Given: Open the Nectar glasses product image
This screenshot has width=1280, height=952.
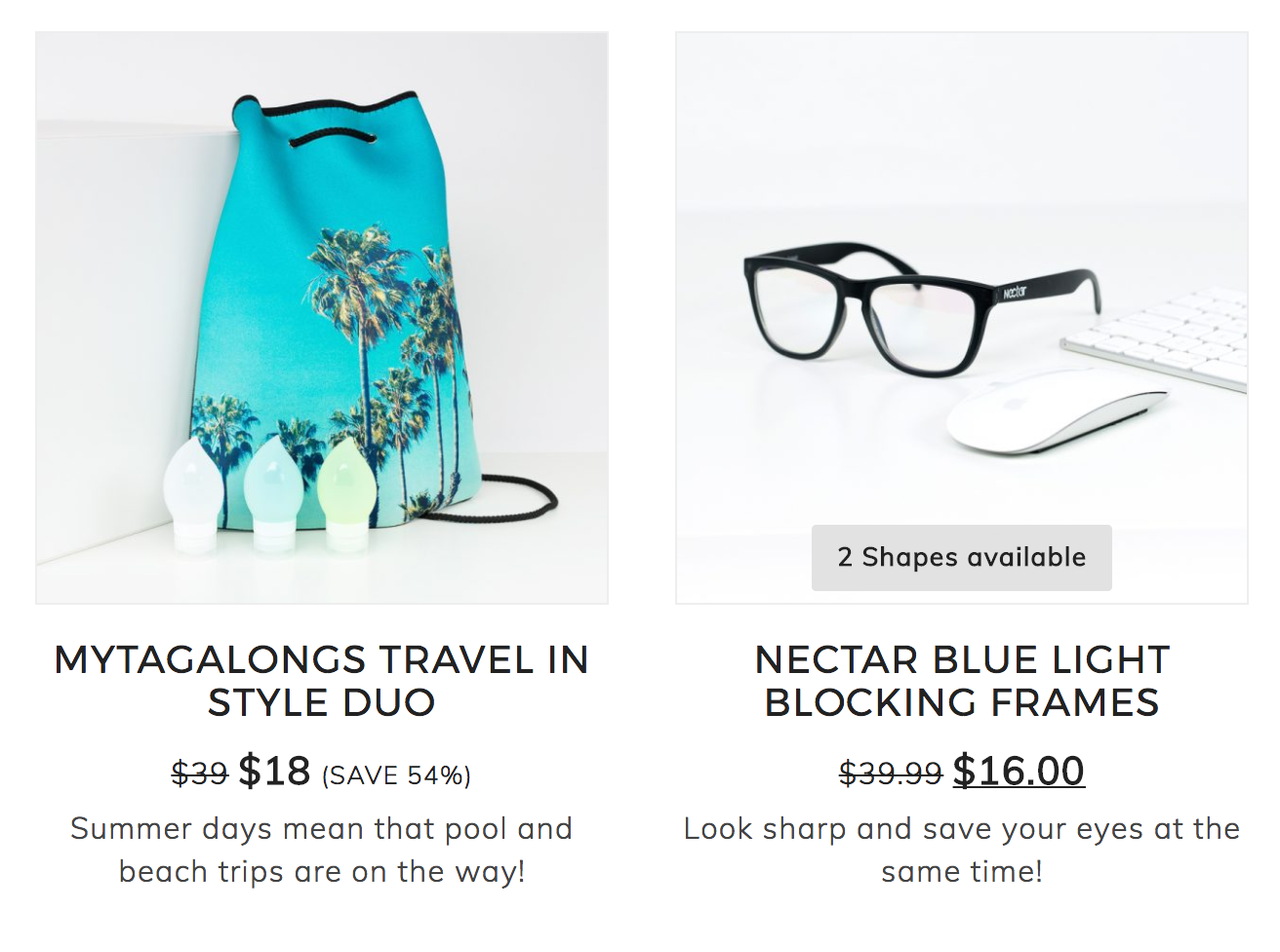Looking at the screenshot, I should tap(962, 318).
